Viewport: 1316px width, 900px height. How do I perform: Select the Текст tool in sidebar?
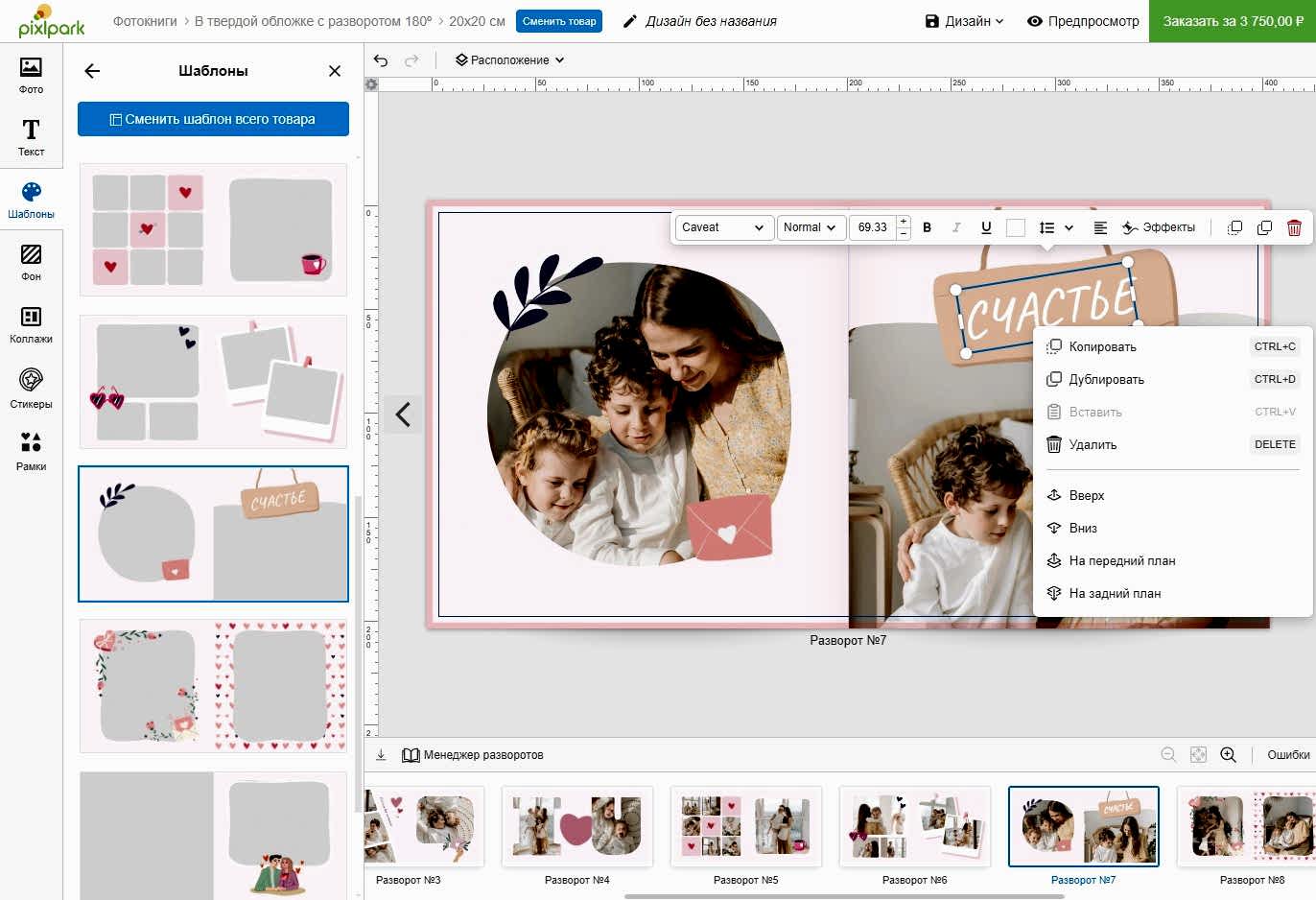click(31, 137)
